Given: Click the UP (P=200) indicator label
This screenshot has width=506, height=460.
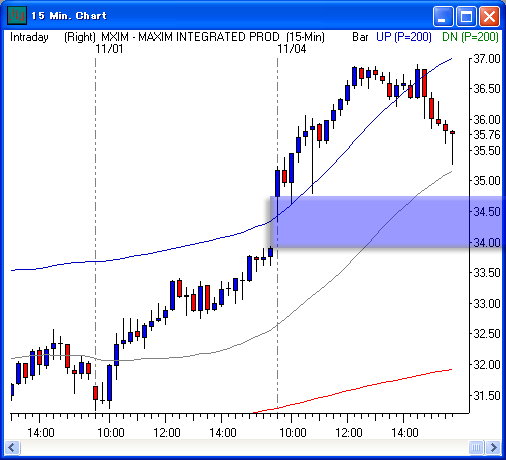Looking at the screenshot, I should click(x=404, y=37).
